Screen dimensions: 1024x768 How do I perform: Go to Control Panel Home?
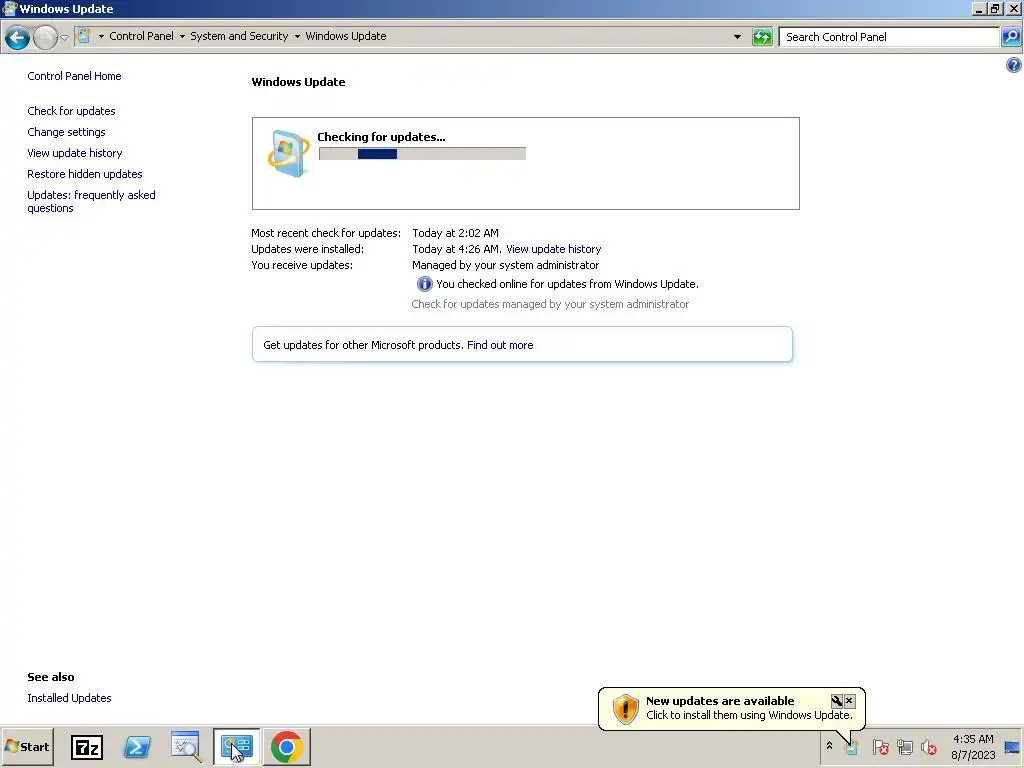pyautogui.click(x=74, y=76)
